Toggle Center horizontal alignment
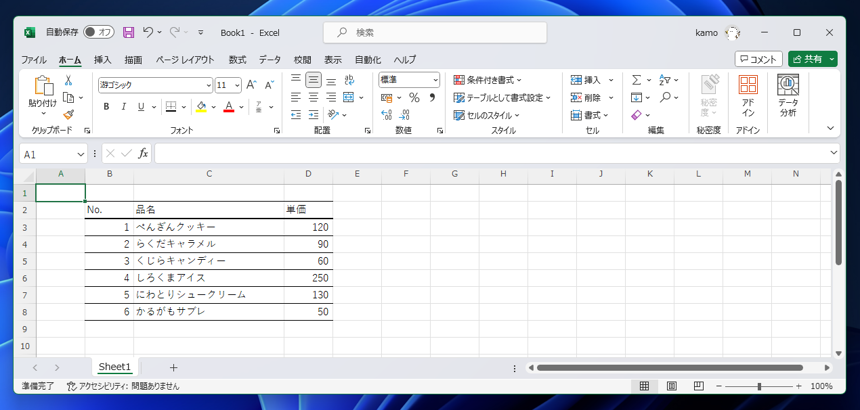 point(313,98)
